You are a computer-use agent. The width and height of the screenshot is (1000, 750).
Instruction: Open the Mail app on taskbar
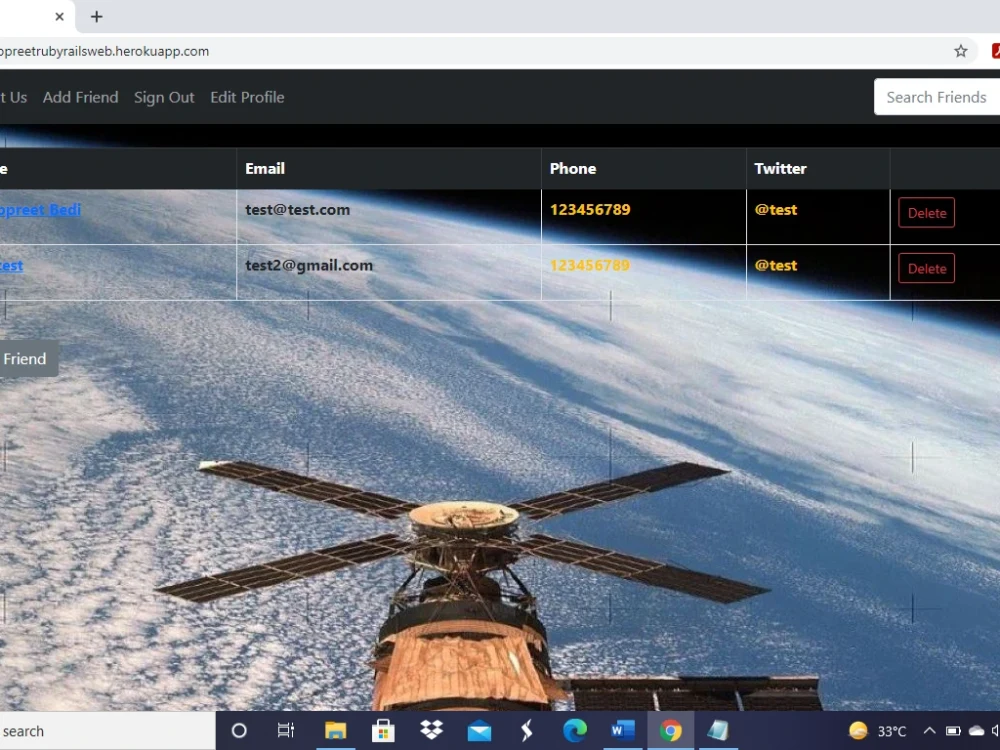pyautogui.click(x=479, y=731)
